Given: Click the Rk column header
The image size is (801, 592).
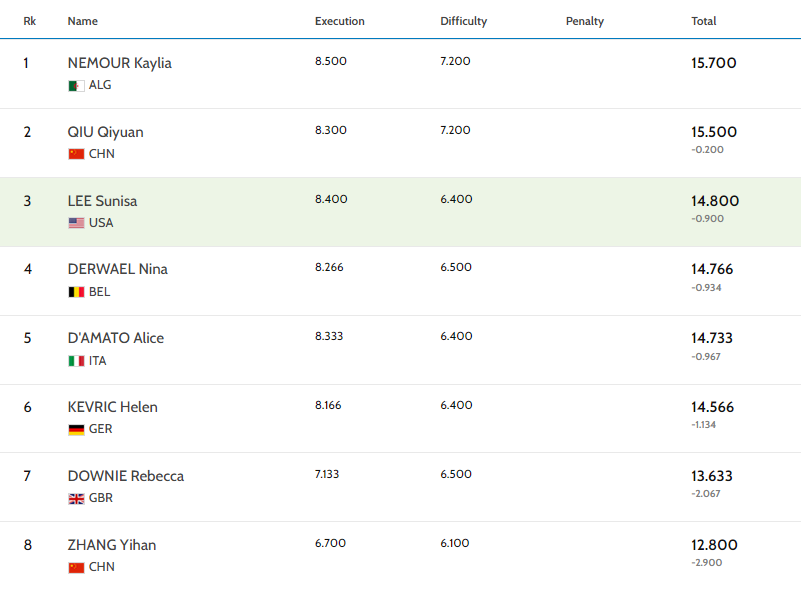Looking at the screenshot, I should click(30, 20).
